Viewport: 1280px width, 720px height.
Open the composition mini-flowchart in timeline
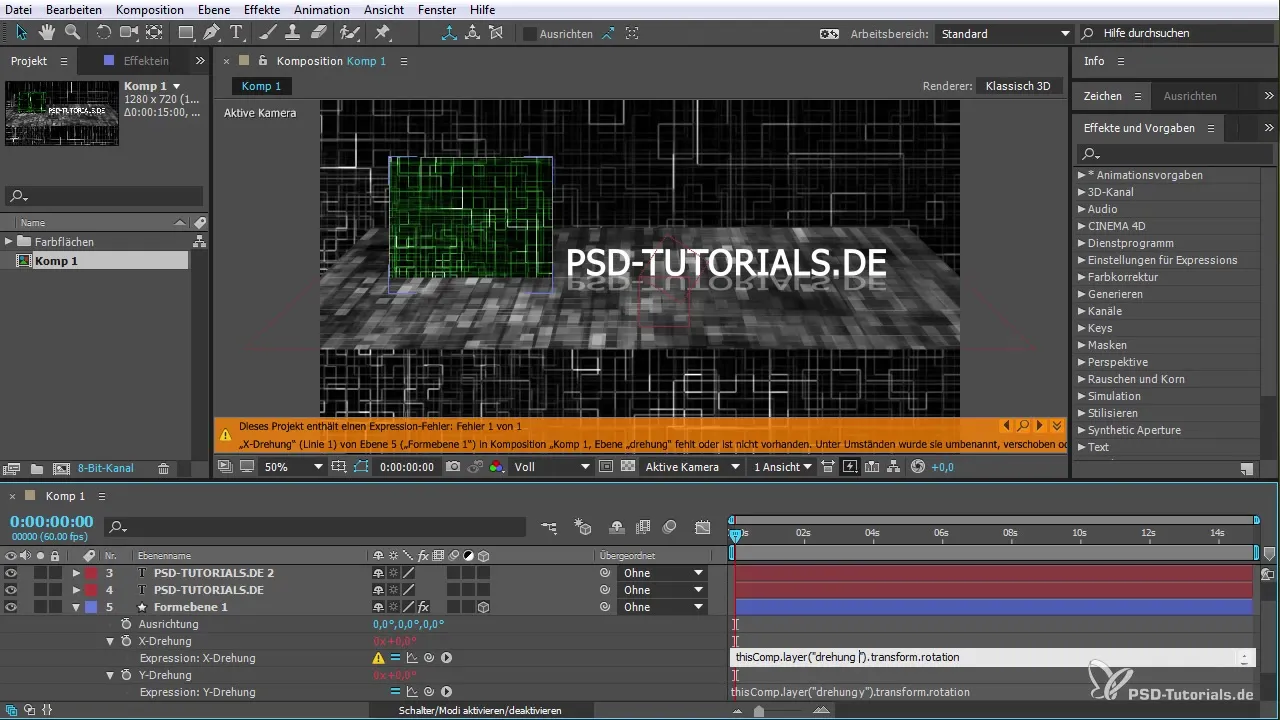click(x=549, y=527)
